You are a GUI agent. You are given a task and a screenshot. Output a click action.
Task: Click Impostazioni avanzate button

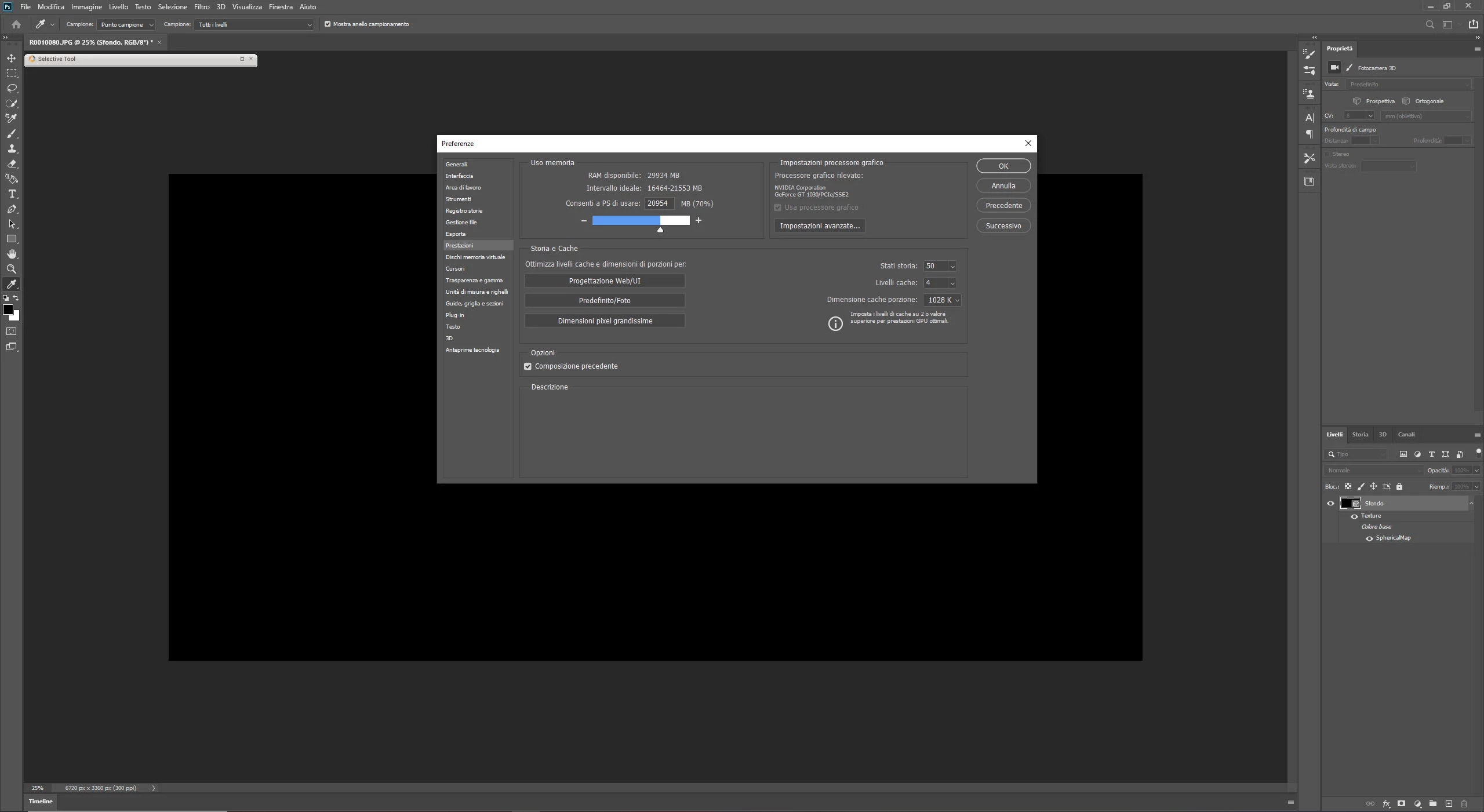[819, 225]
